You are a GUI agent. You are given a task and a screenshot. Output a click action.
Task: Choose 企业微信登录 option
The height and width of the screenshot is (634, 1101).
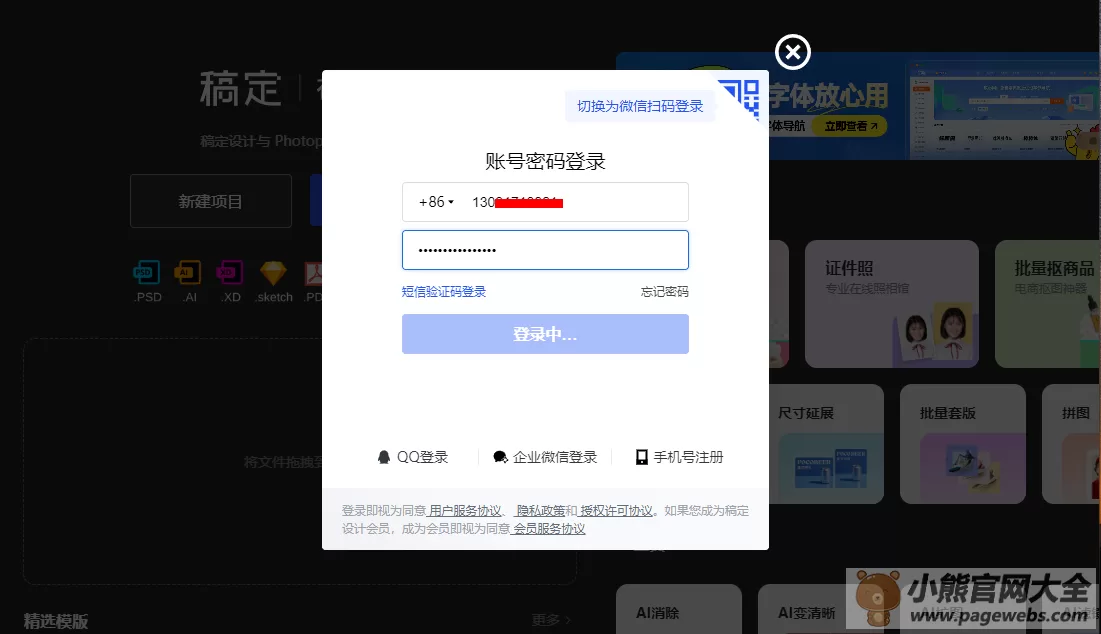[x=545, y=457]
